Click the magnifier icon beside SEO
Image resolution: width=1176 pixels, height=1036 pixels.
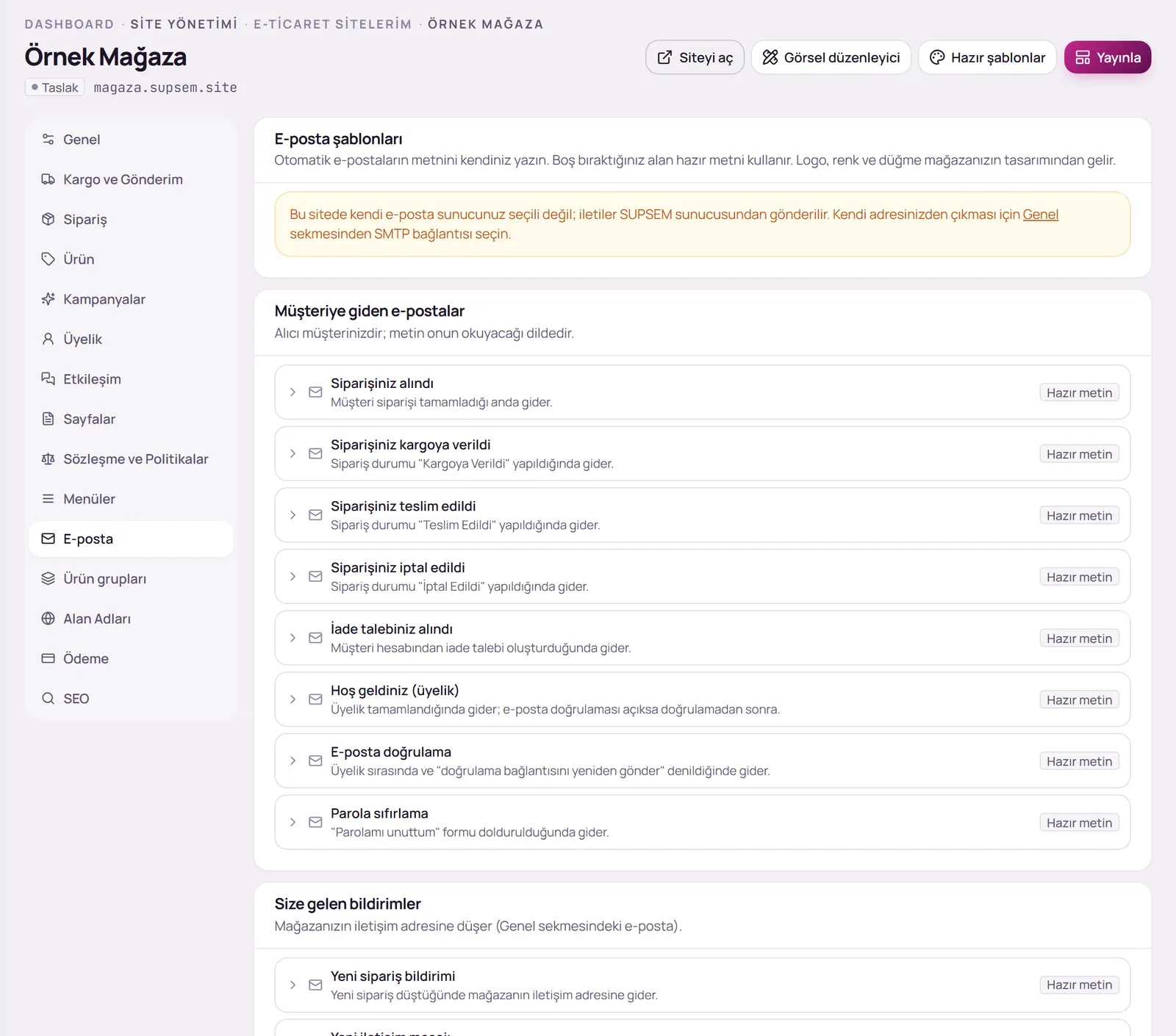[48, 699]
